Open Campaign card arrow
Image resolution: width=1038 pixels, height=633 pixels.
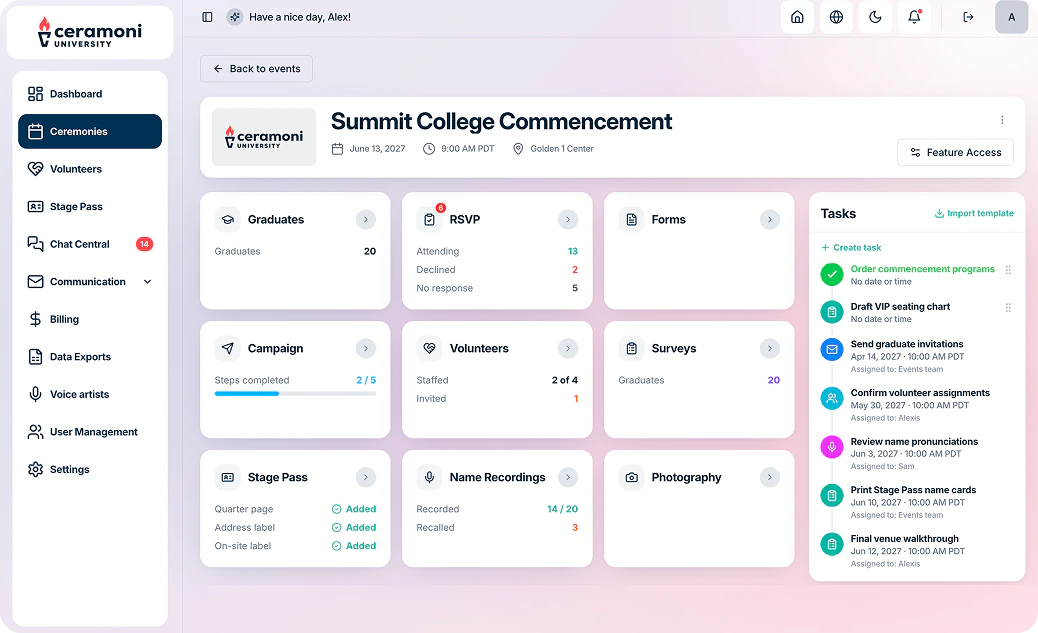(x=365, y=348)
